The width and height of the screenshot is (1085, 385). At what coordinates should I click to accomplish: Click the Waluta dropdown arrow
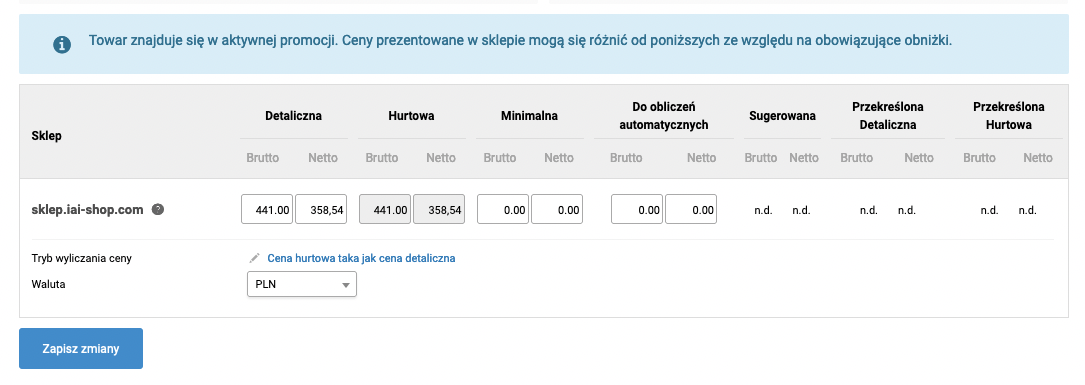[x=346, y=285]
